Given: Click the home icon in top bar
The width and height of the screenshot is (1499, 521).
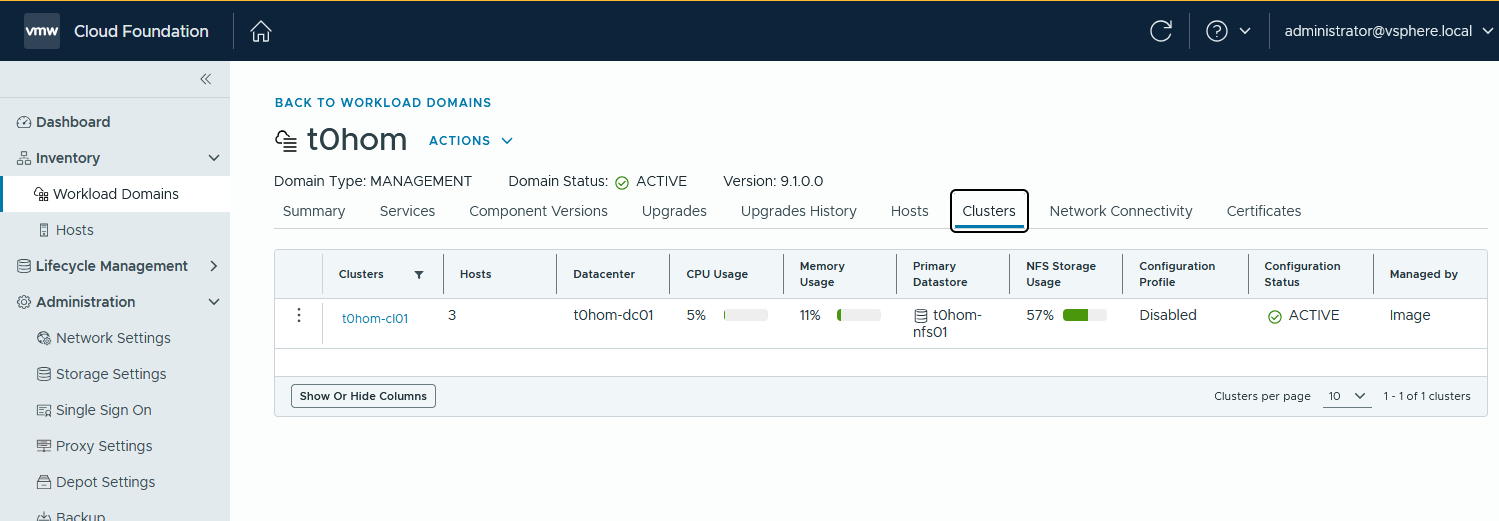Looking at the screenshot, I should 261,31.
